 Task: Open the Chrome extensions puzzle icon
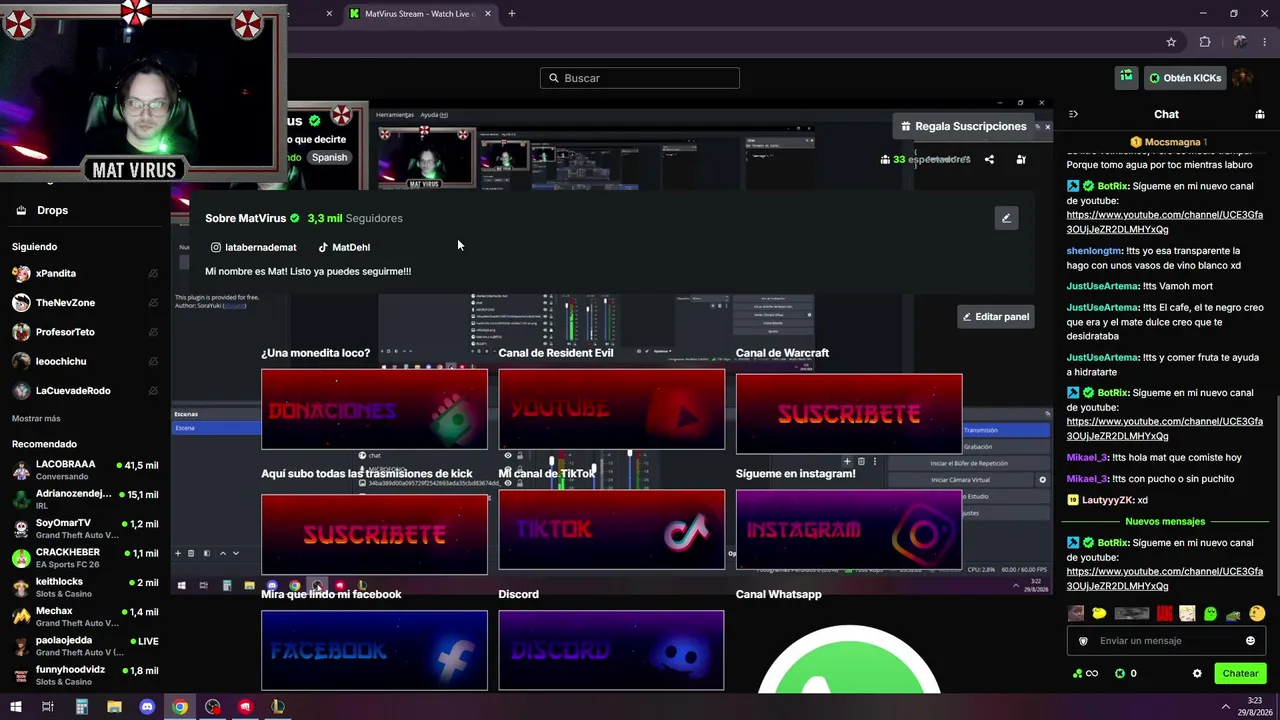(1205, 42)
